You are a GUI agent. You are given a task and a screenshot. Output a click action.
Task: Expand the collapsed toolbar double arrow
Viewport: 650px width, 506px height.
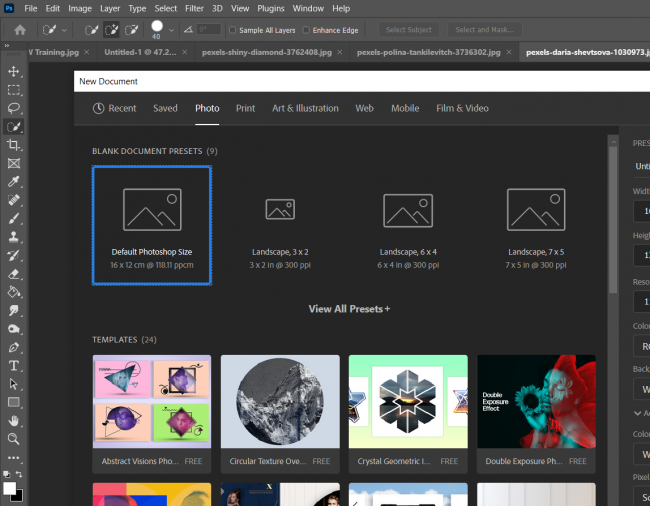tap(7, 46)
